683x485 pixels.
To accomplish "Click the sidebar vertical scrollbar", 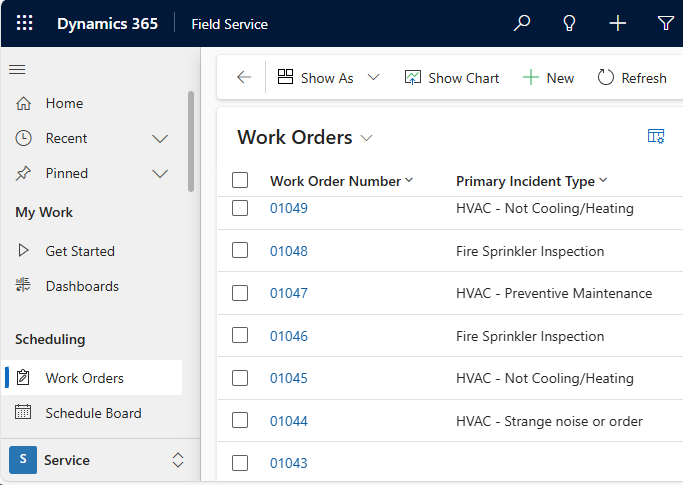I will click(x=191, y=140).
